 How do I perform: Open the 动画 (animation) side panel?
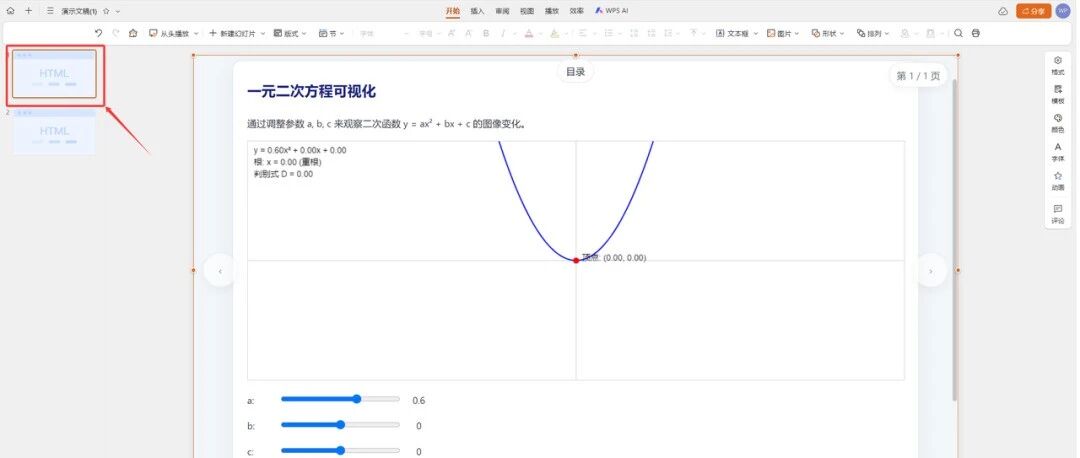pyautogui.click(x=1058, y=180)
